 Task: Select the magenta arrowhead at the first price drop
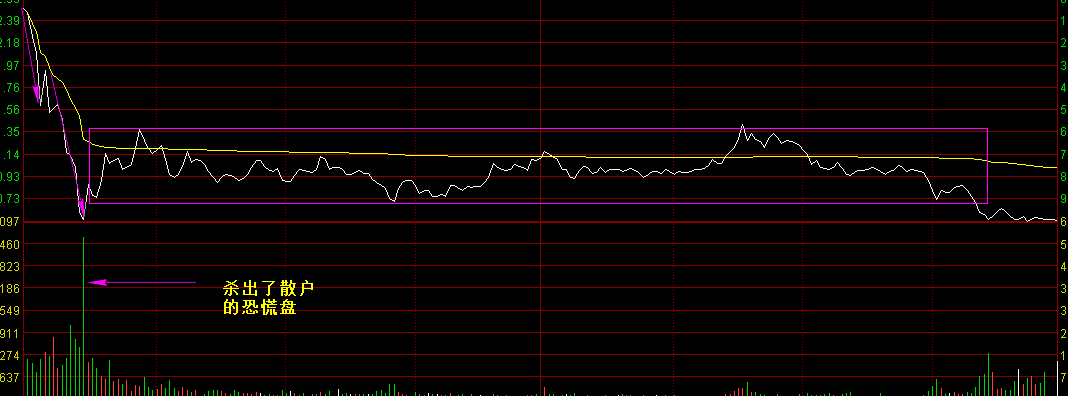[37, 97]
